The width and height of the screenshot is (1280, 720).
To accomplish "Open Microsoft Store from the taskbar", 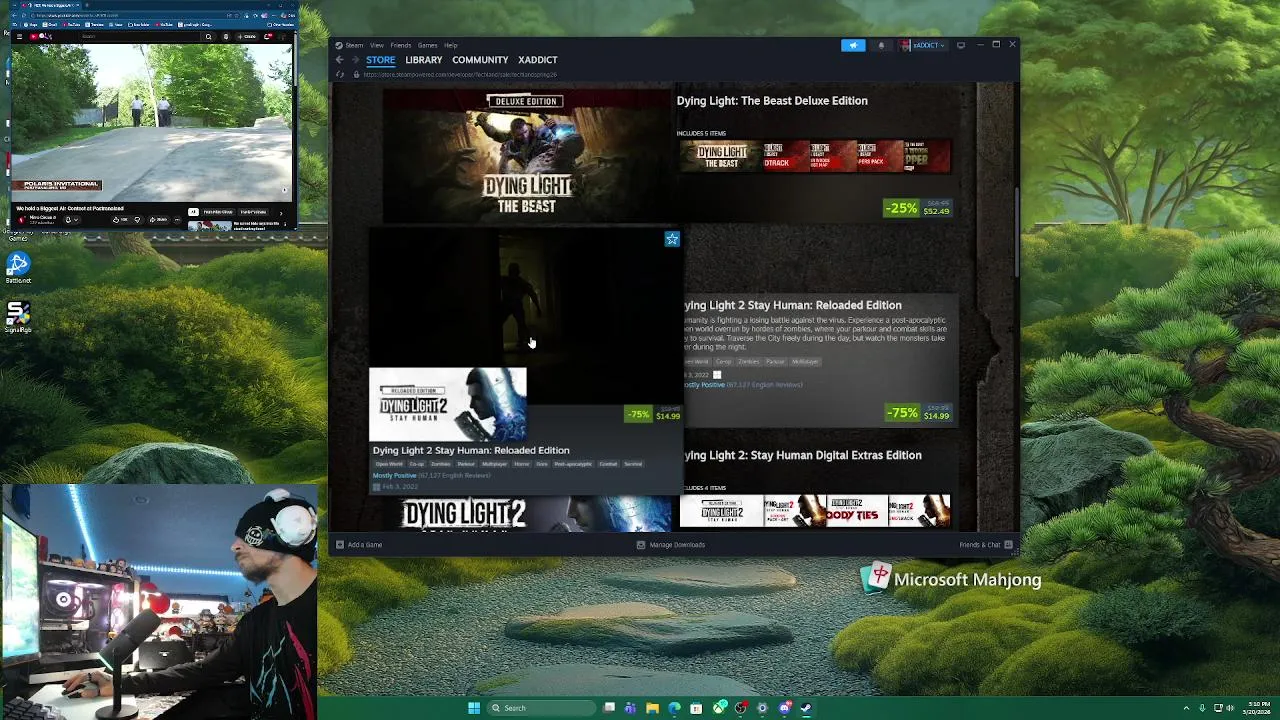I will click(696, 708).
